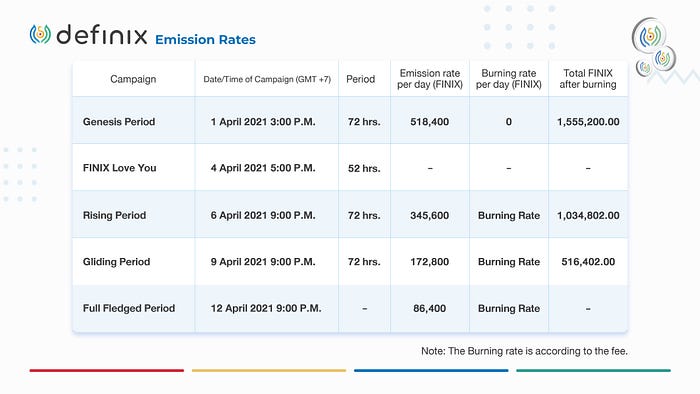The image size is (700, 394).
Task: Click Total FINIX after burning header
Action: [588, 79]
